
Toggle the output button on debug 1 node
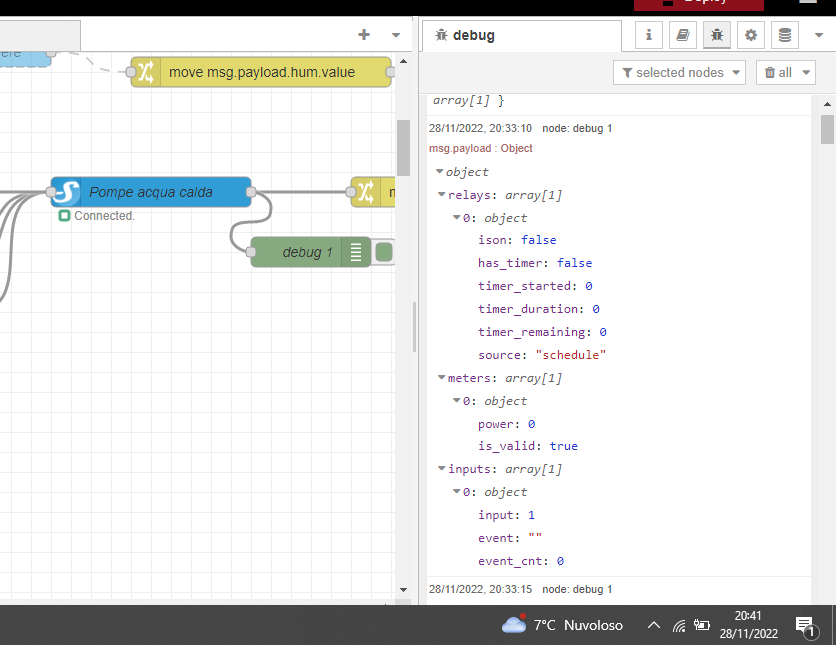pyautogui.click(x=382, y=252)
